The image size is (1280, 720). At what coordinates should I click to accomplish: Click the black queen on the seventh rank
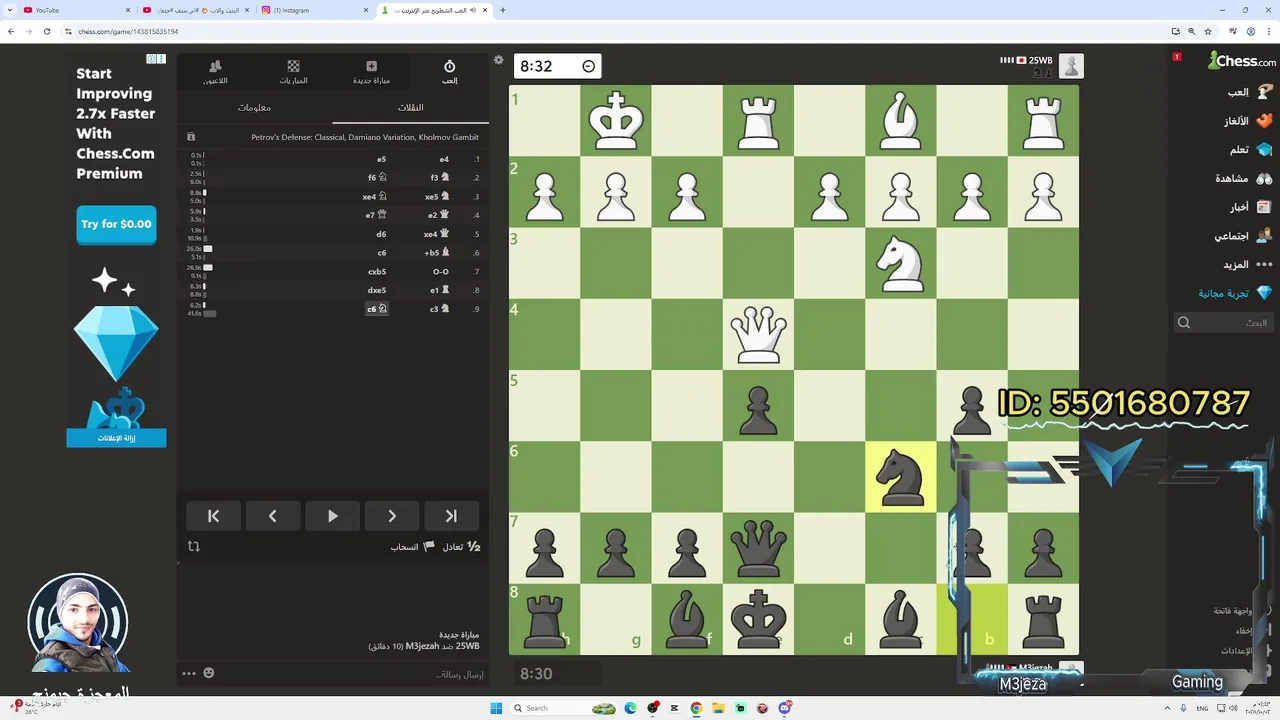click(x=758, y=548)
